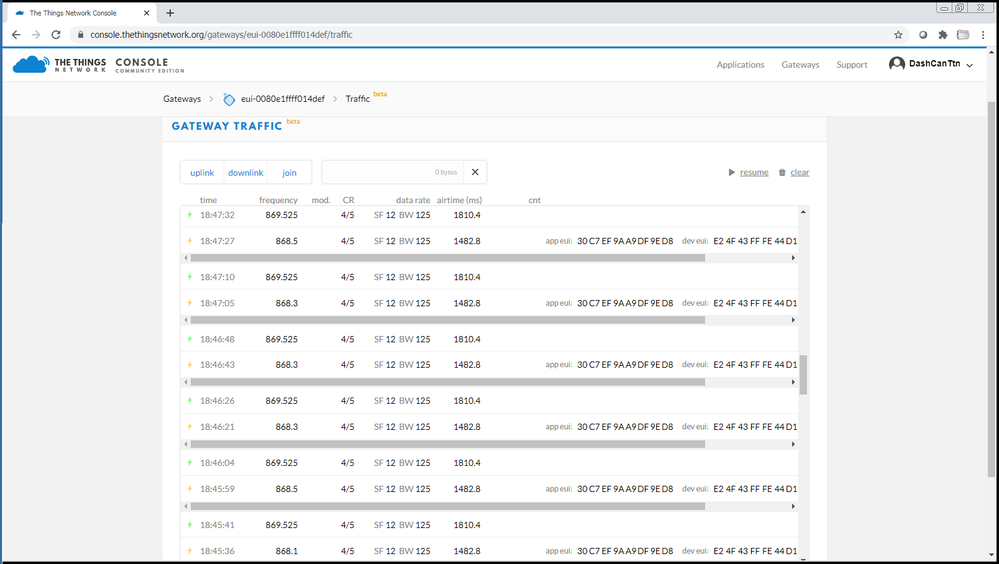999x564 pixels.
Task: Click the browser forward arrow
Action: tap(36, 34)
